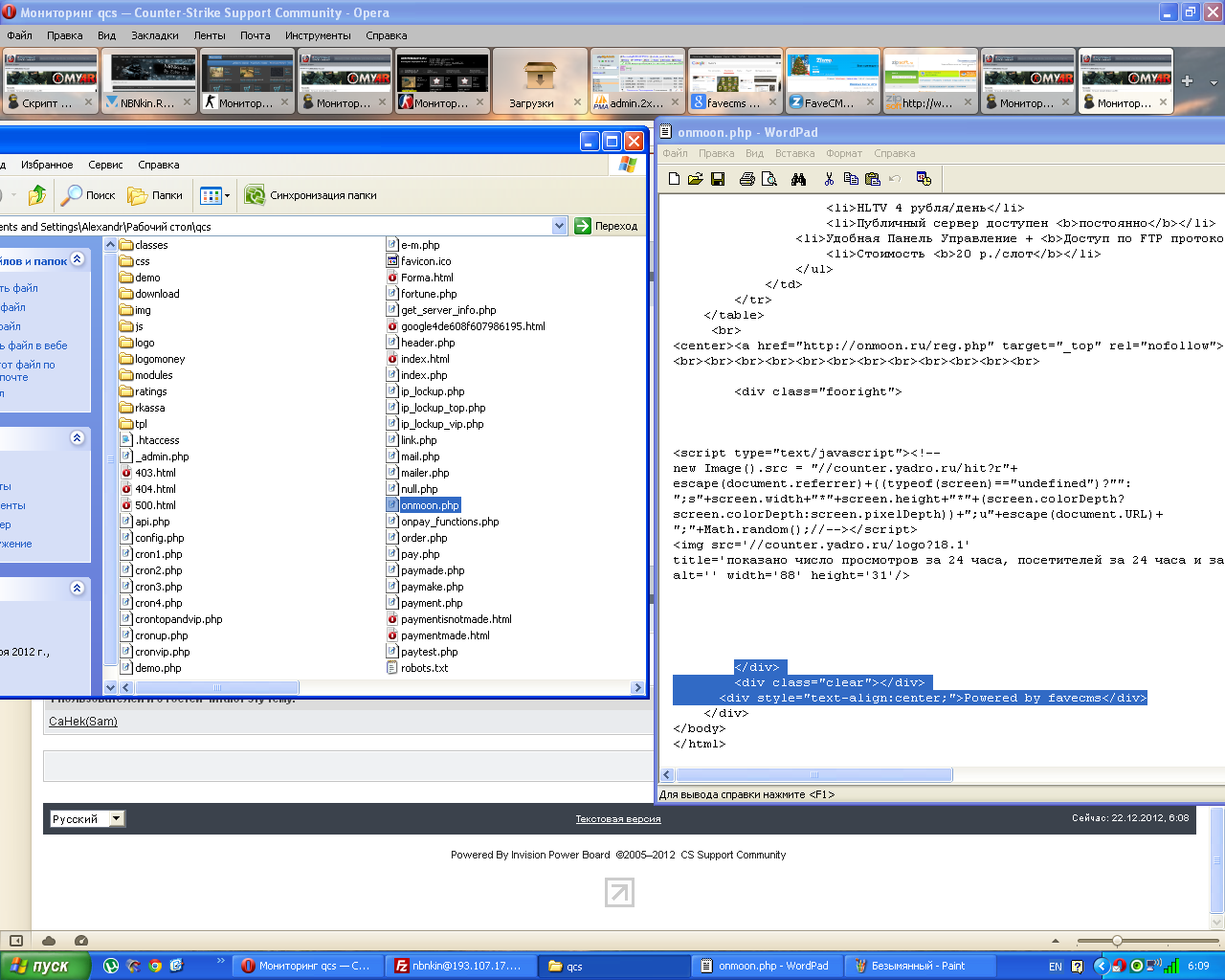Select the .htaccess file in Explorer
Image resolution: width=1225 pixels, height=980 pixels.
[150, 440]
